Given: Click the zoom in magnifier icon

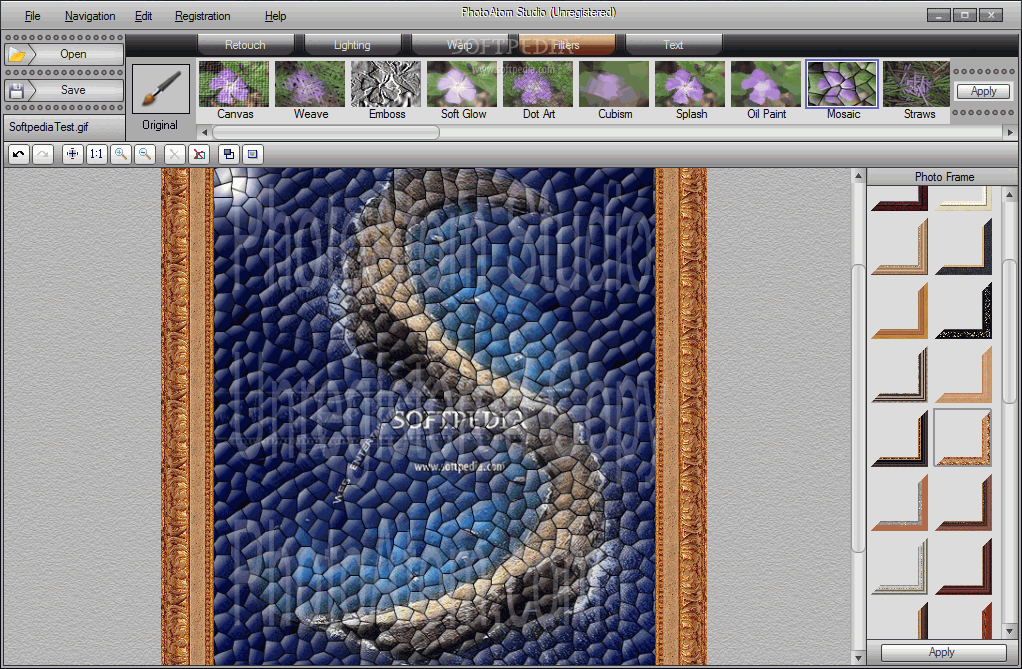Looking at the screenshot, I should click(x=121, y=155).
